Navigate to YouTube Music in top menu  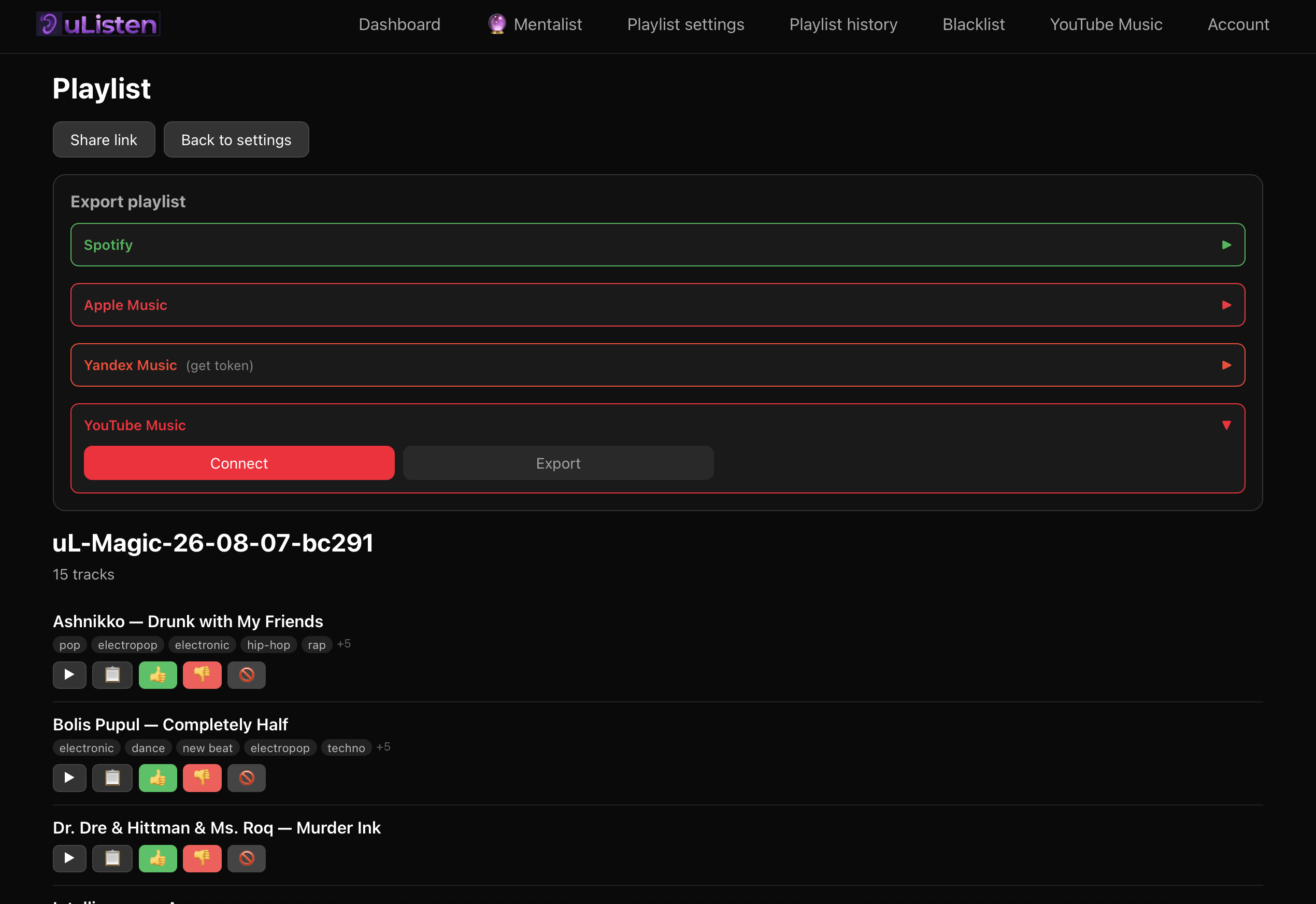tap(1106, 24)
